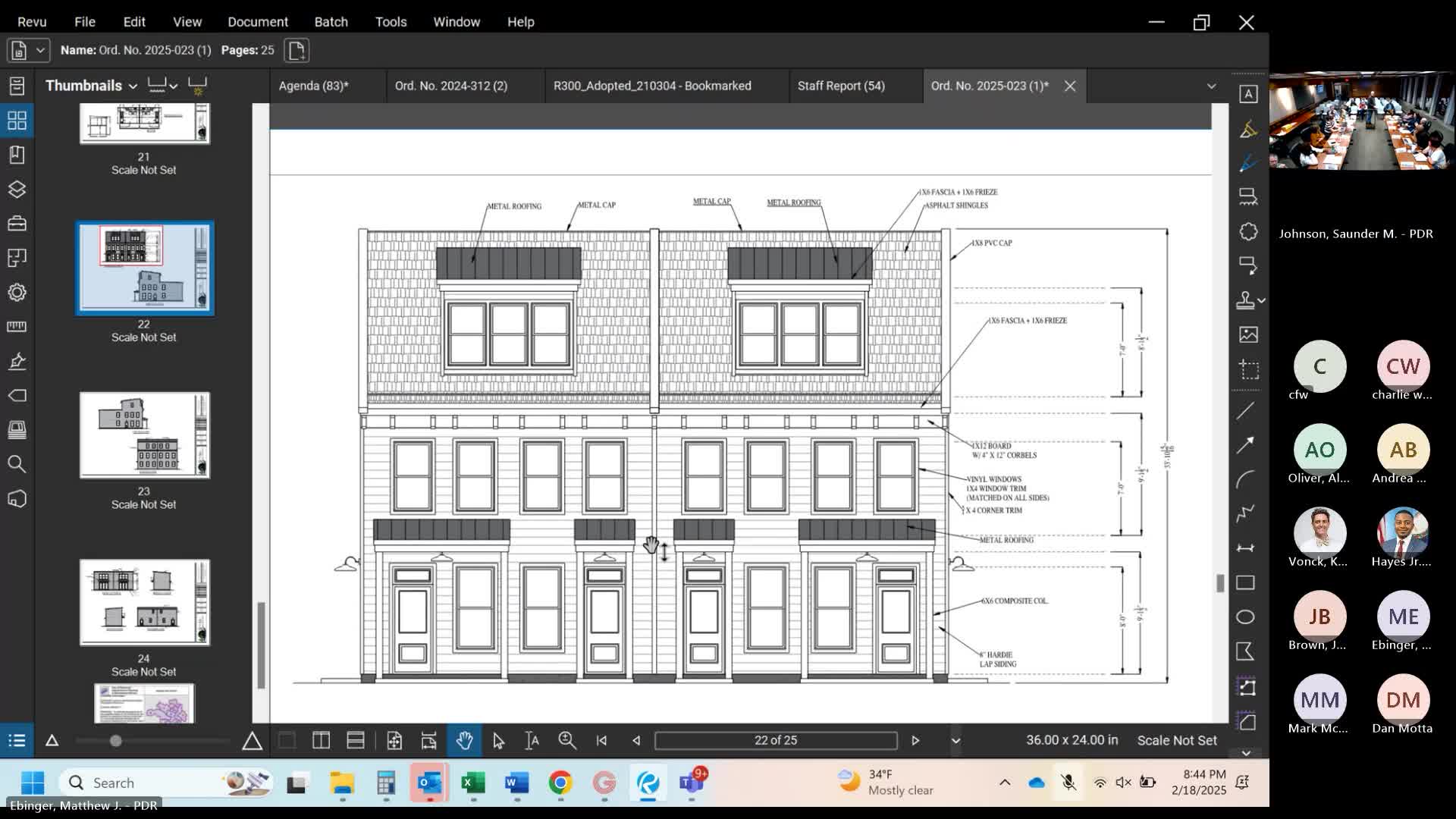This screenshot has width=1456, height=819.
Task: Select the Arrow markup tool
Action: pos(1247,445)
